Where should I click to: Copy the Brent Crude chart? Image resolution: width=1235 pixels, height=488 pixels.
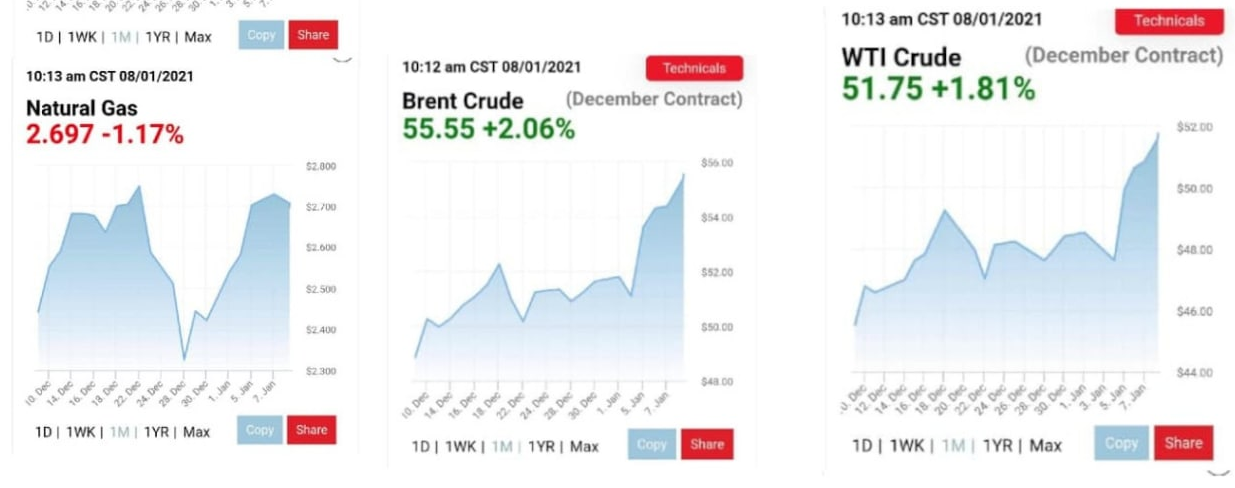tap(652, 445)
